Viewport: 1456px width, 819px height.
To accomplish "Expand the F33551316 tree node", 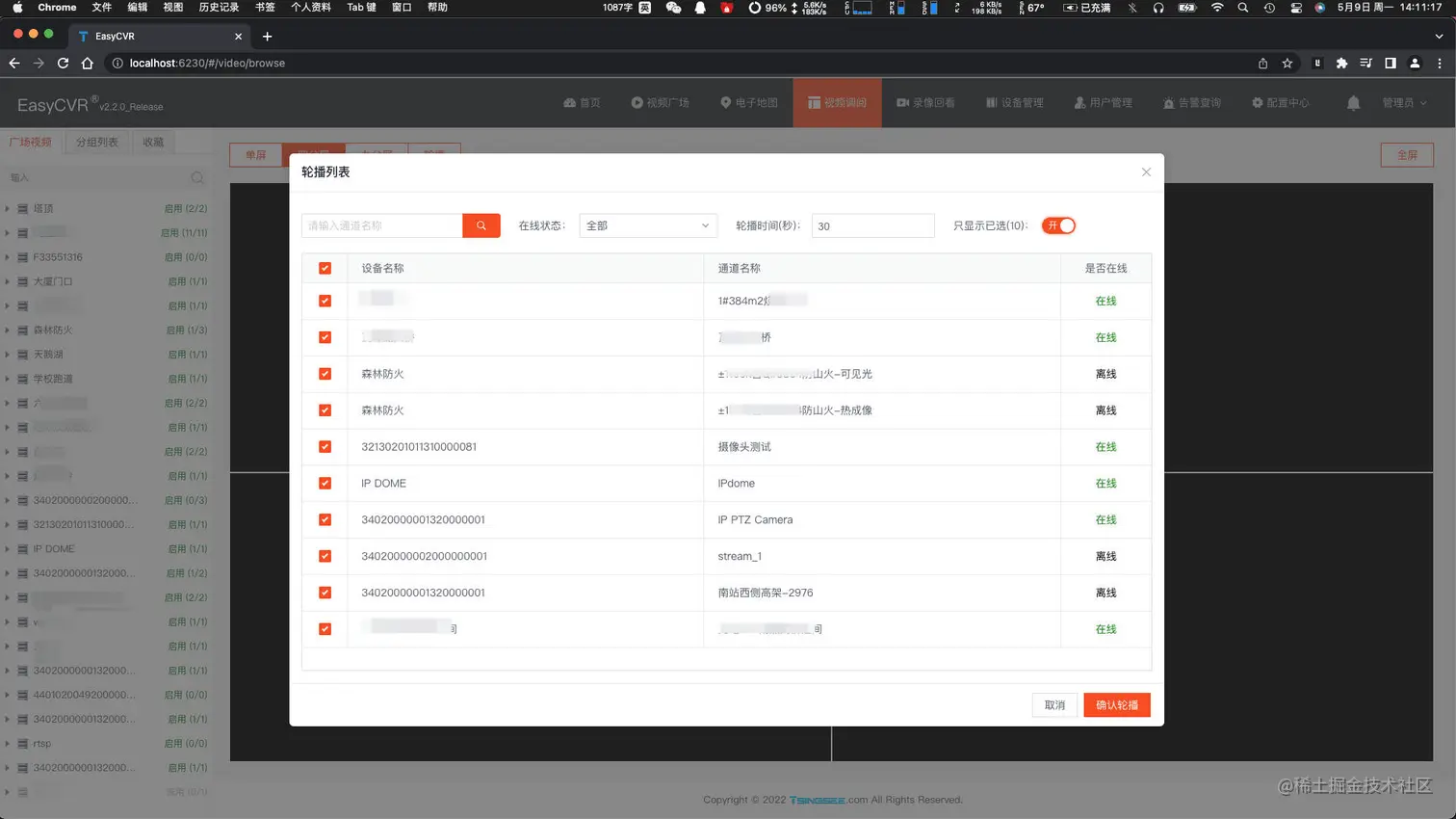I will pyautogui.click(x=8, y=257).
